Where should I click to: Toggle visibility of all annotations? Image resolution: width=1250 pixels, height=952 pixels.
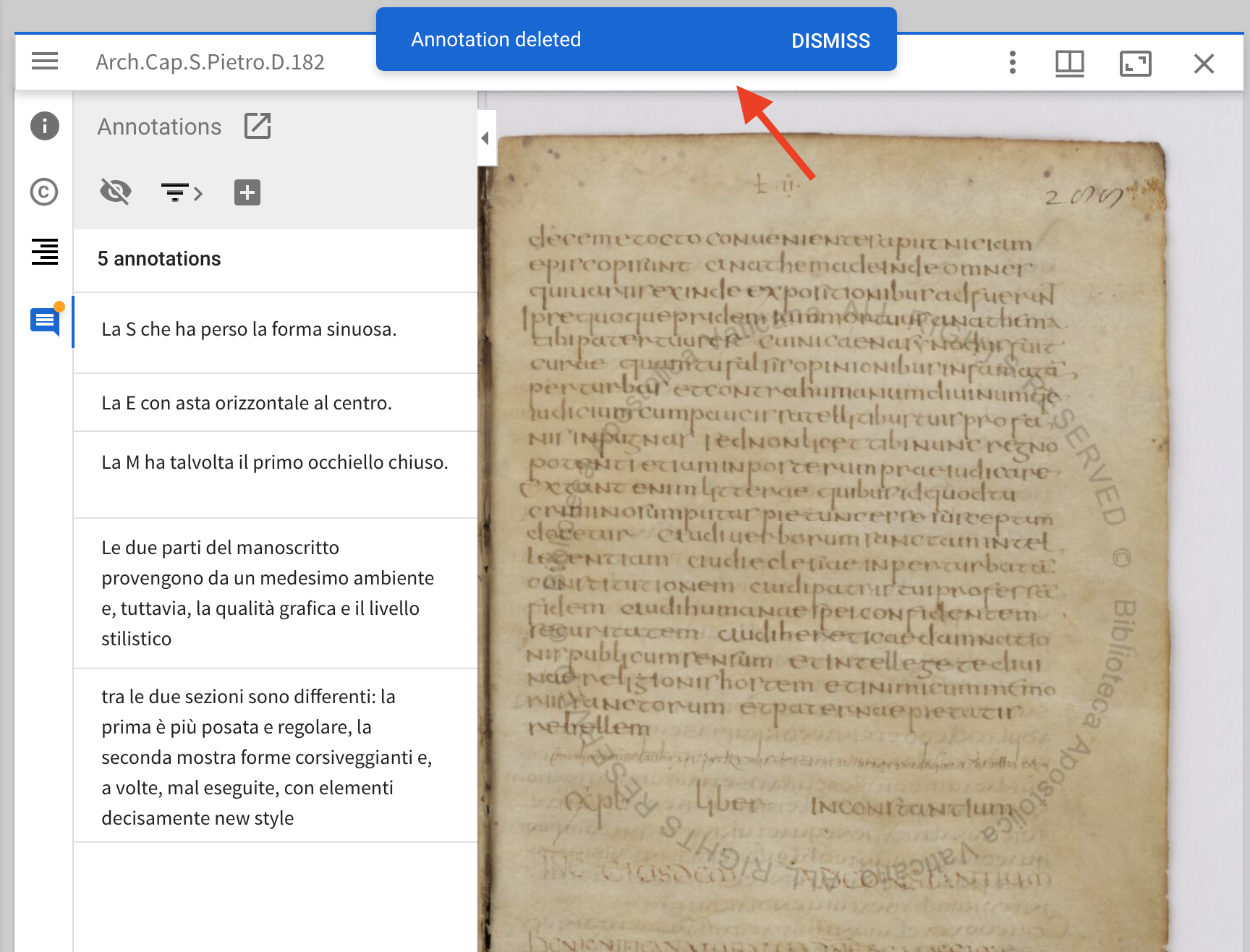116,192
